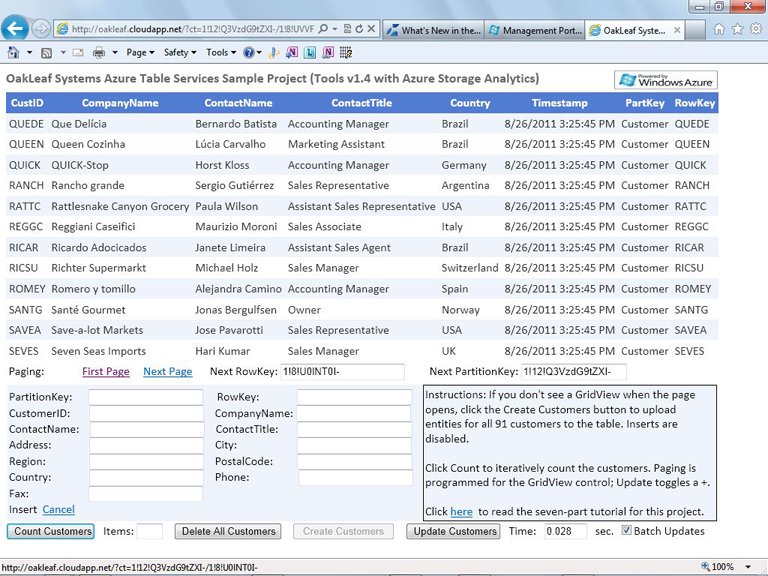
Task: Follow the Next Page paging link
Action: 168,372
